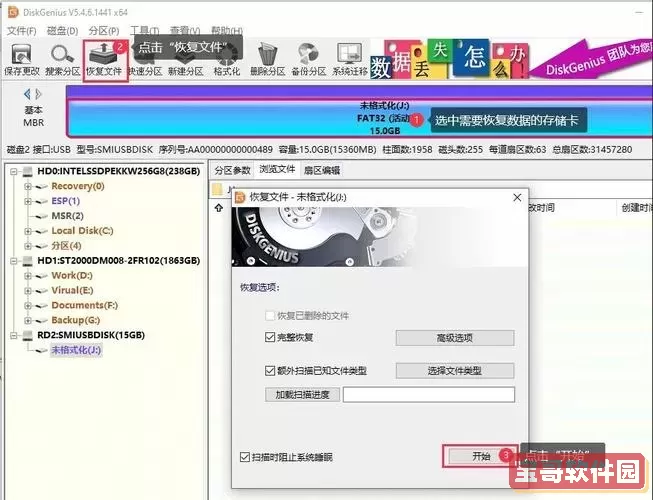Close the 恢复文件 dialog
This screenshot has height=500, width=653.
517,197
